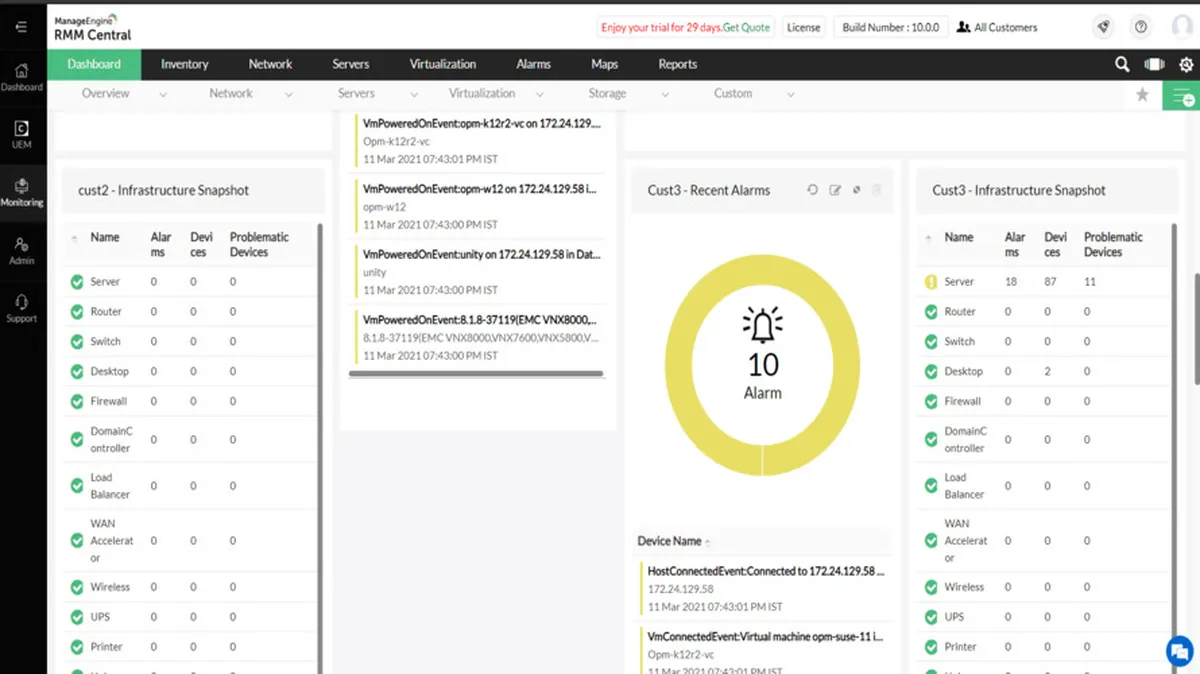Click the Cust3 Recent Alarms expand icon
Viewport: 1200px width, 674px height.
(x=857, y=190)
